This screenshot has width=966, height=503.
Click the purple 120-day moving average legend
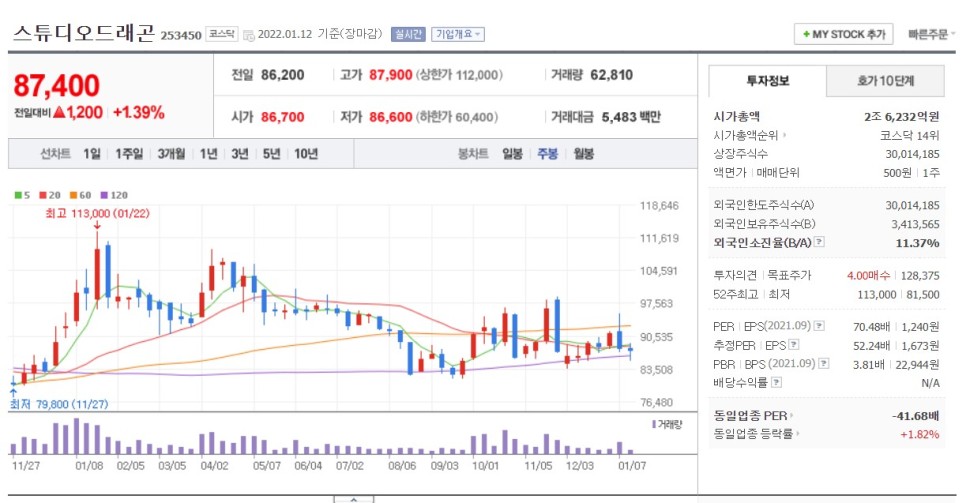(x=114, y=195)
